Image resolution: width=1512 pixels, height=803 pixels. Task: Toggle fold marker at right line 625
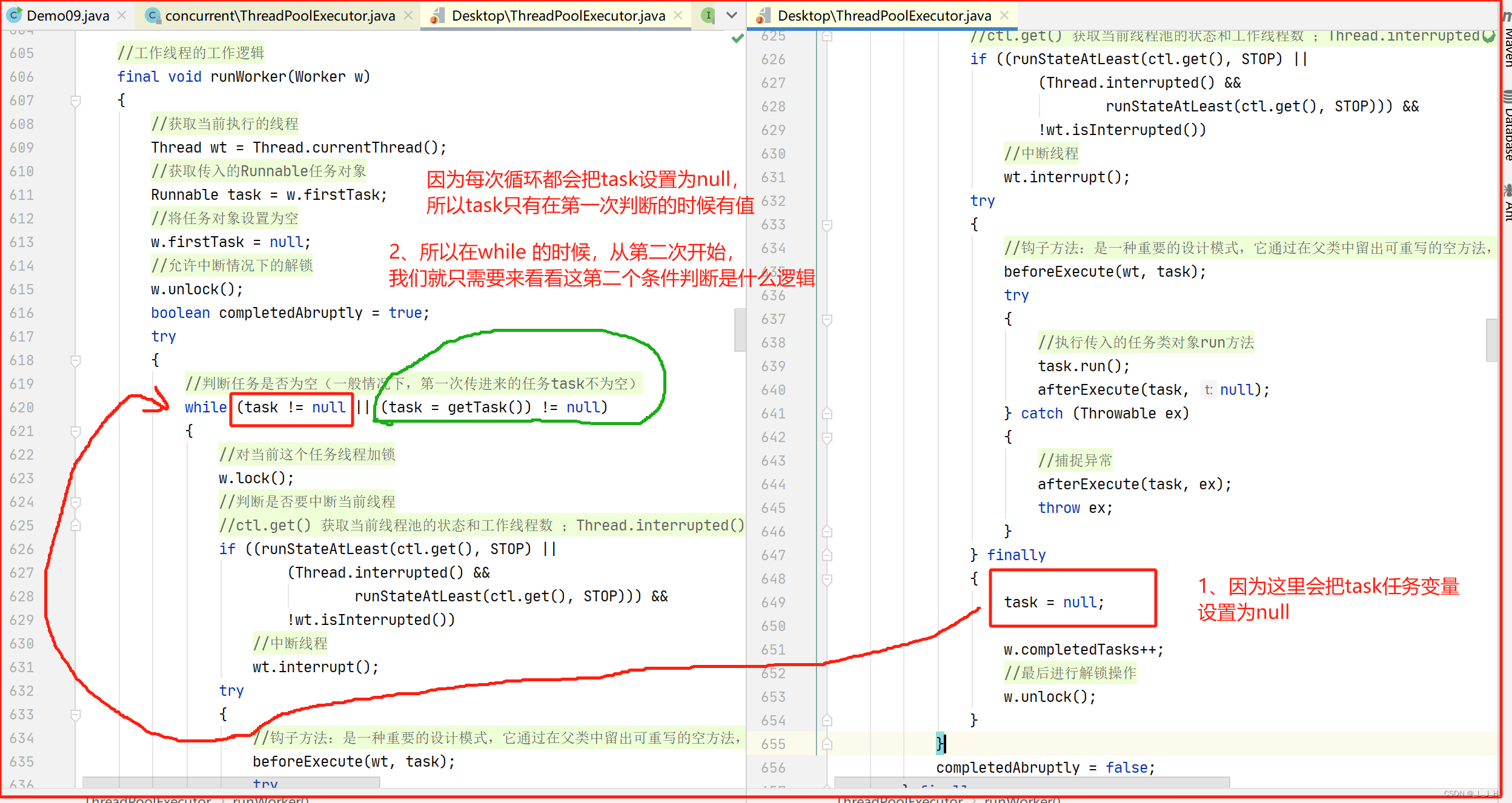827,36
